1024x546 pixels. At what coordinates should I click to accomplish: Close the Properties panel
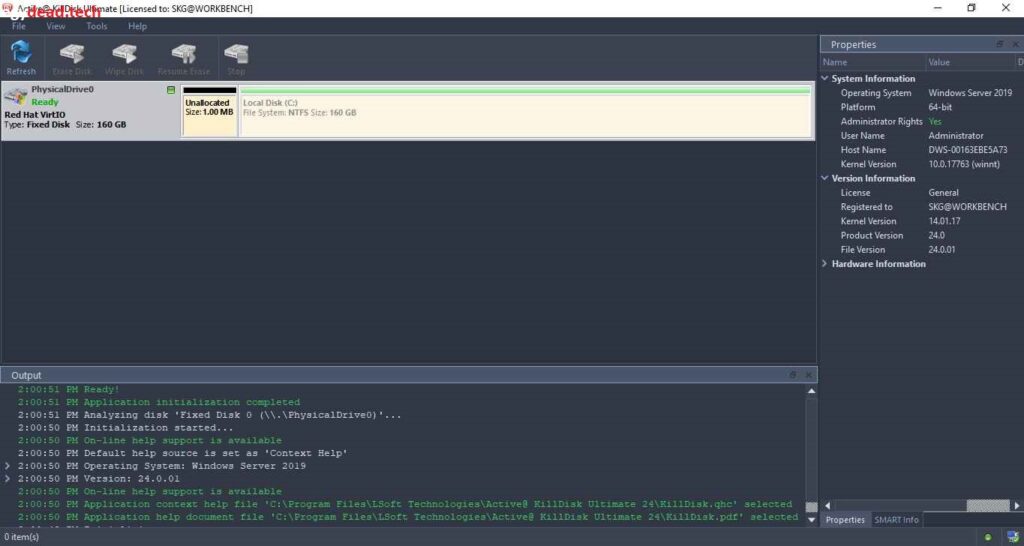click(1016, 44)
